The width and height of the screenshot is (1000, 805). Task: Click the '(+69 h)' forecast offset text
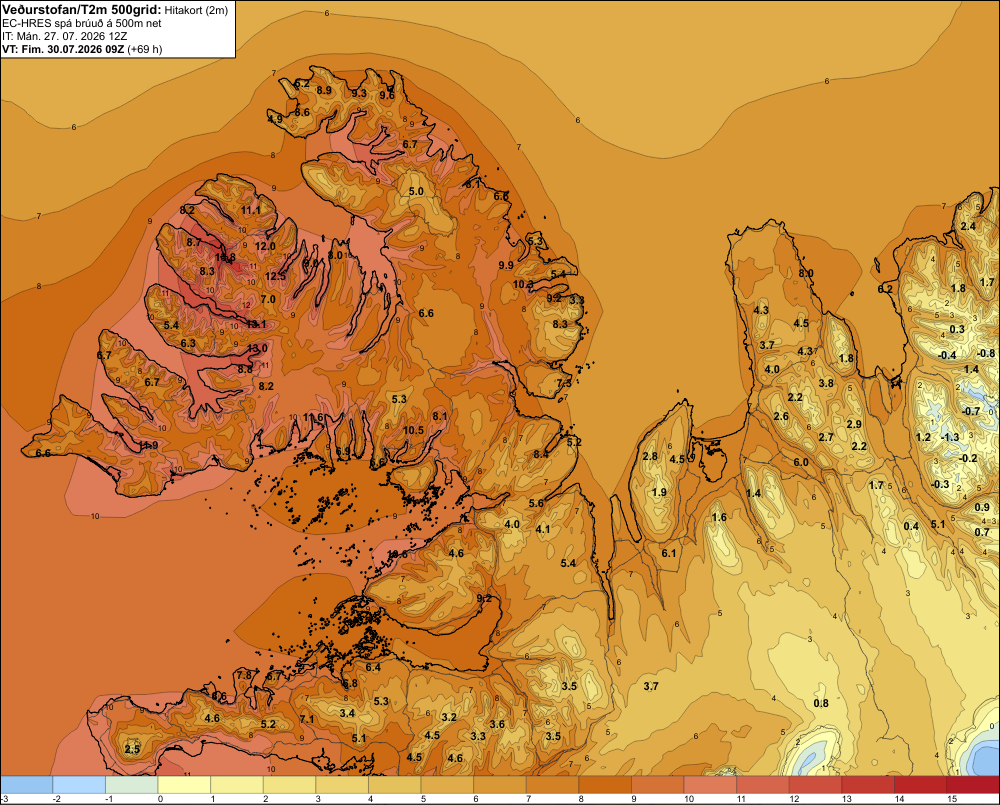pos(145,49)
